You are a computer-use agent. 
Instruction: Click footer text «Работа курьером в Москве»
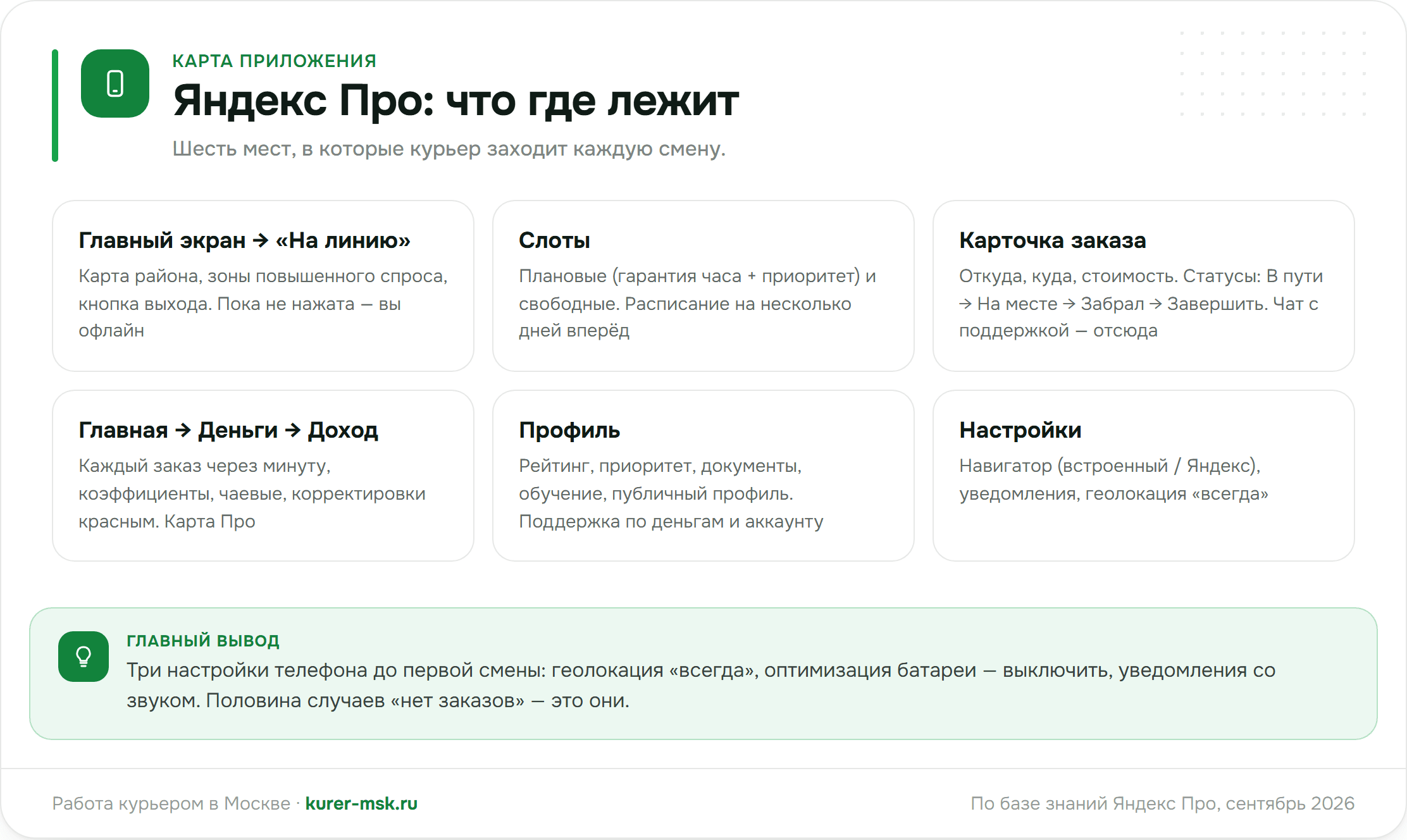click(171, 803)
